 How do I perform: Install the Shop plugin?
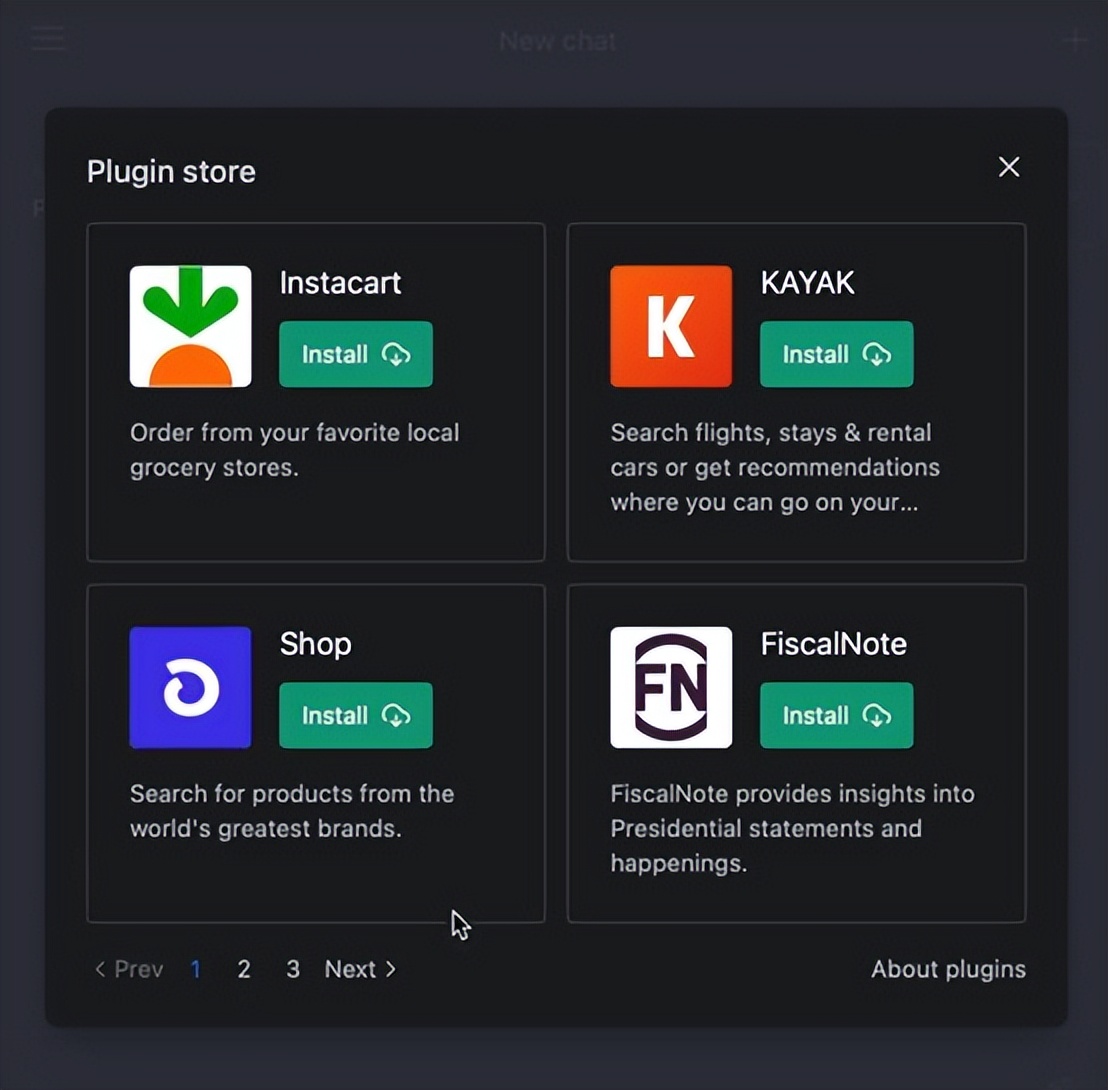356,715
